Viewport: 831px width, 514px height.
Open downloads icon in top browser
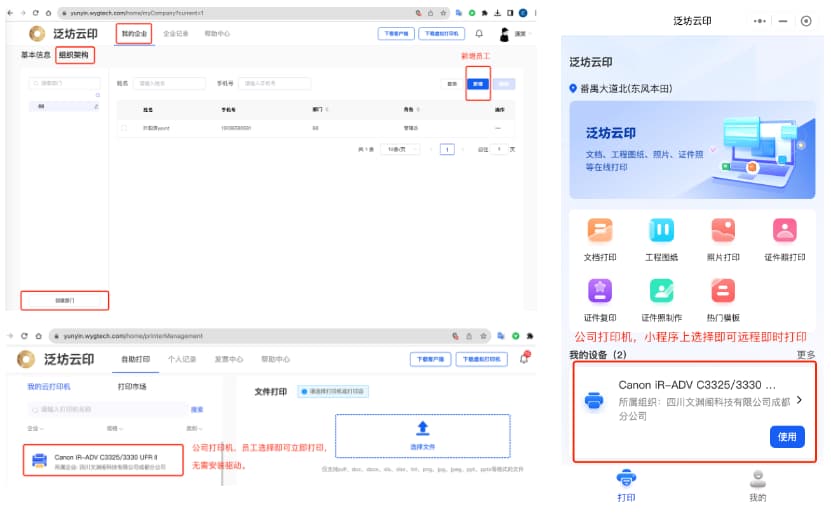(x=497, y=13)
